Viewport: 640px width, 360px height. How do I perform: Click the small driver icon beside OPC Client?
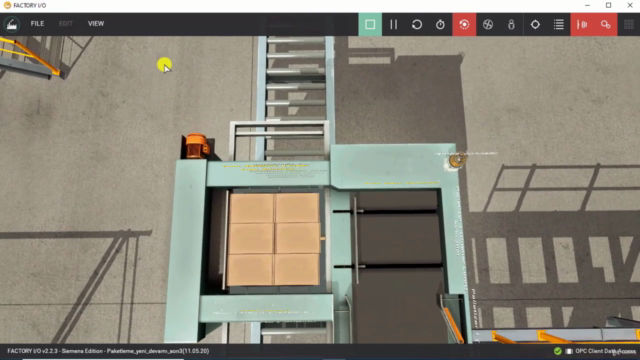coord(569,351)
